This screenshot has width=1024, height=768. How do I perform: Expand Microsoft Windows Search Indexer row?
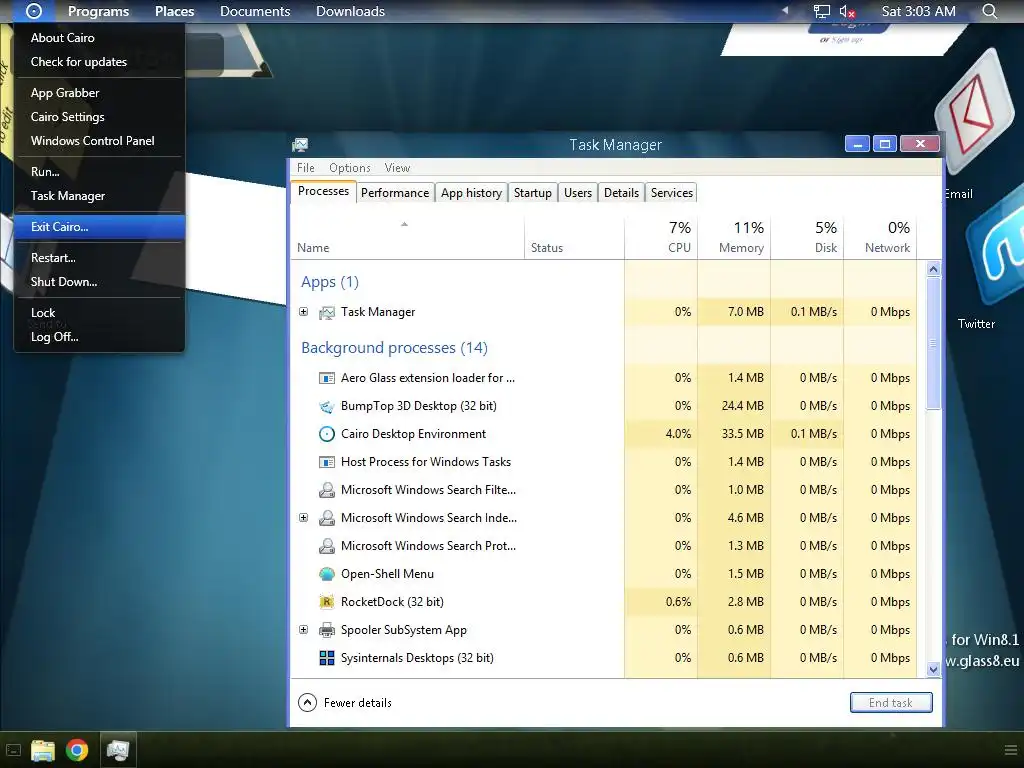tap(303, 517)
